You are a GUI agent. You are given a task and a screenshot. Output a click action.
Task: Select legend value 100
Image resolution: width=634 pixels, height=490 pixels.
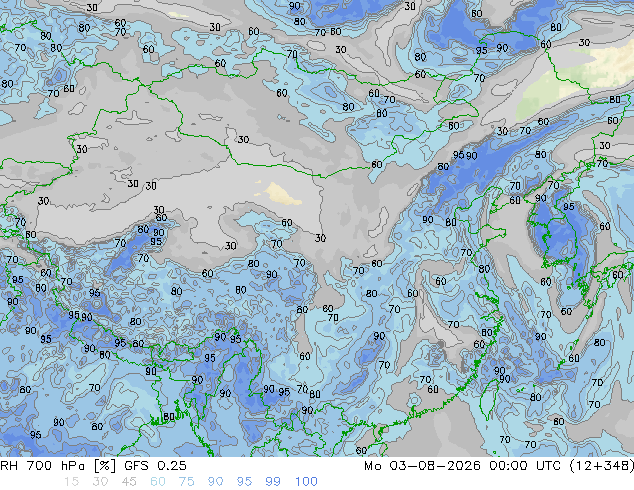tap(306, 482)
